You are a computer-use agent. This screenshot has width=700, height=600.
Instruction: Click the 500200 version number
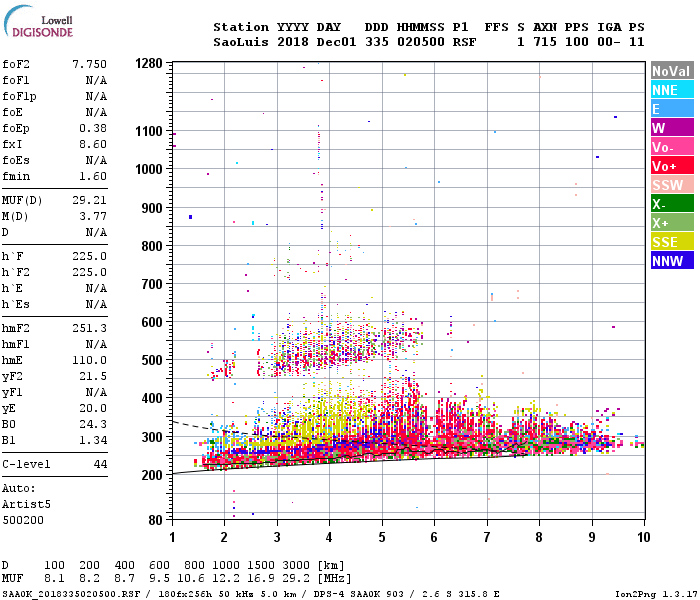(x=23, y=520)
